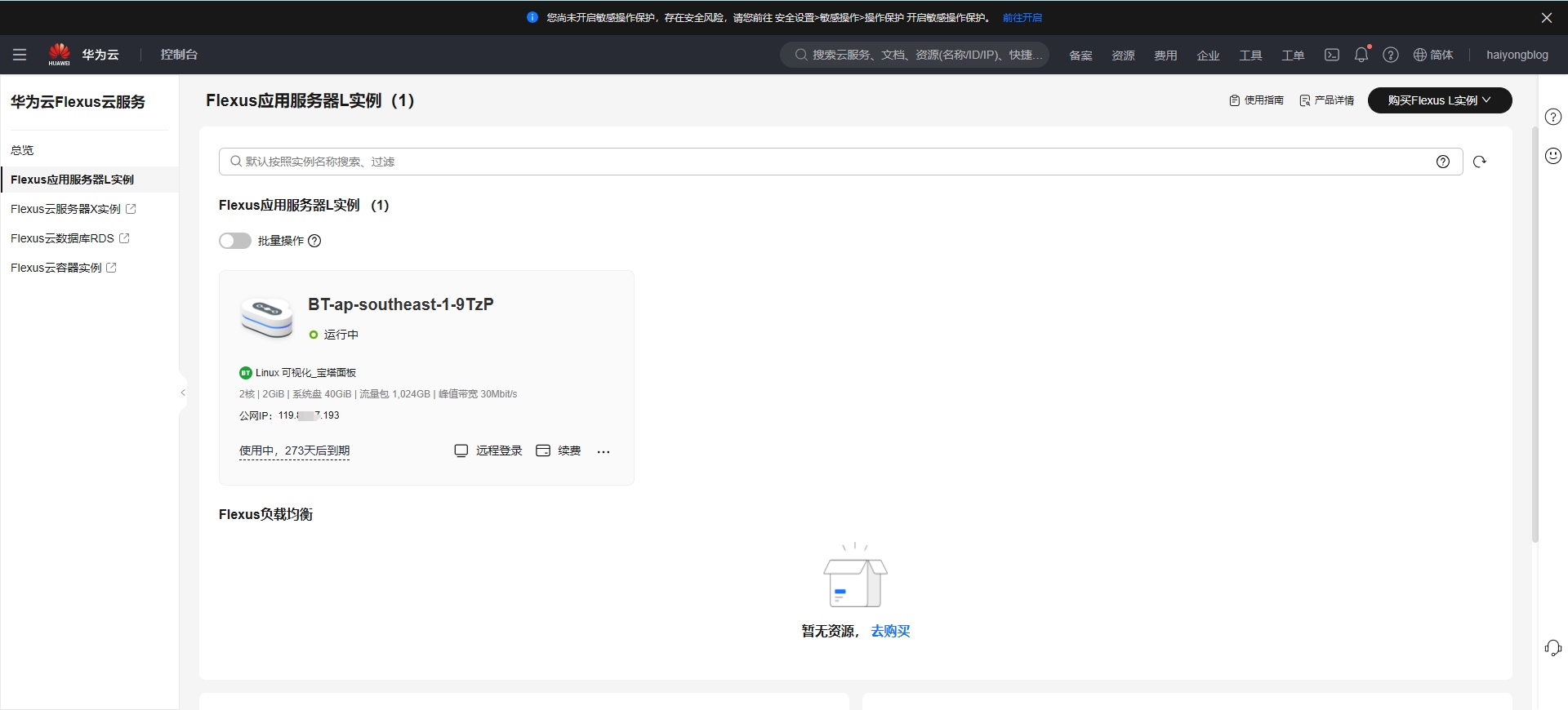The image size is (1568, 710).
Task: Select 总览 in the sidebar
Action: 22,150
